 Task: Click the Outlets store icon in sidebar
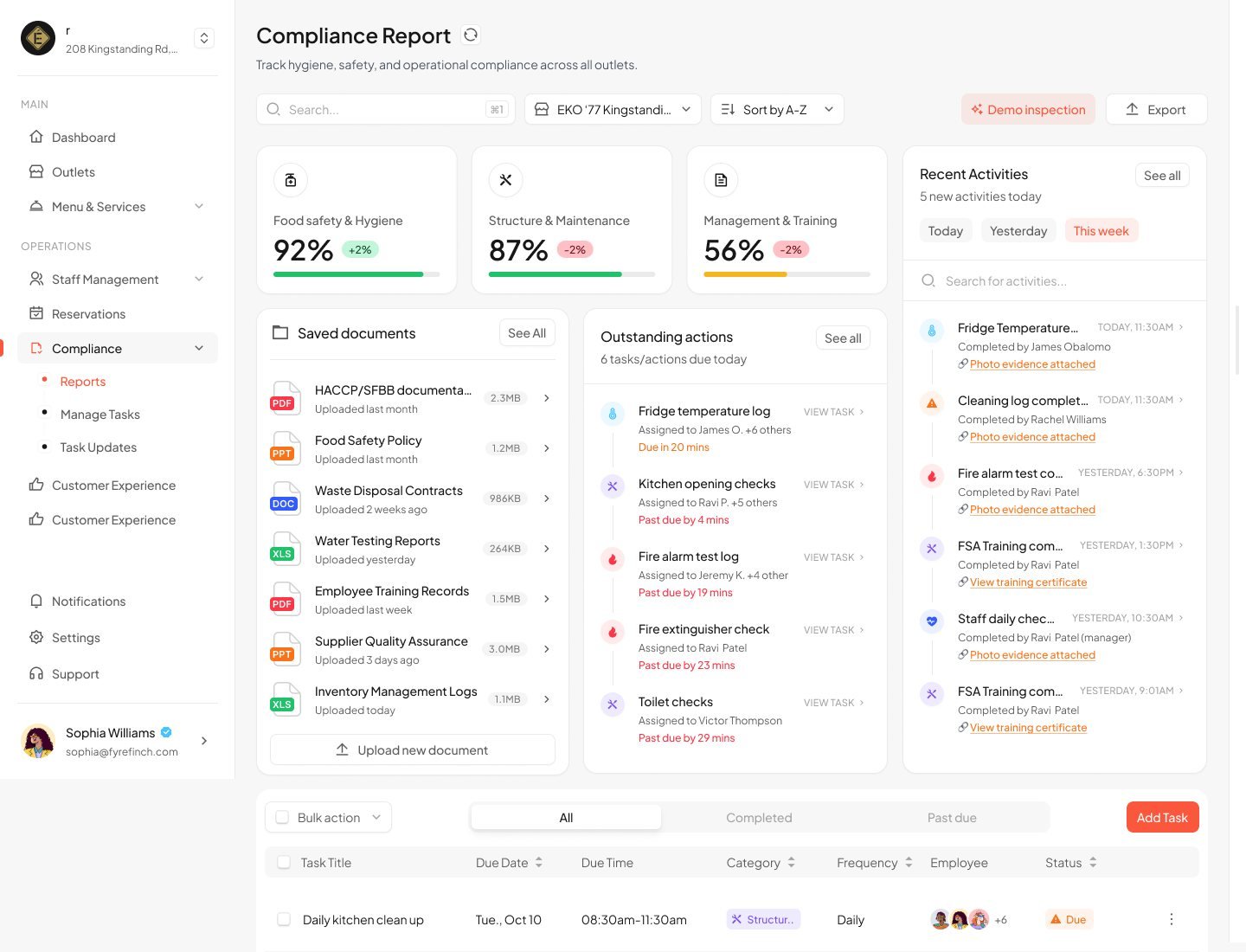pyautogui.click(x=36, y=171)
